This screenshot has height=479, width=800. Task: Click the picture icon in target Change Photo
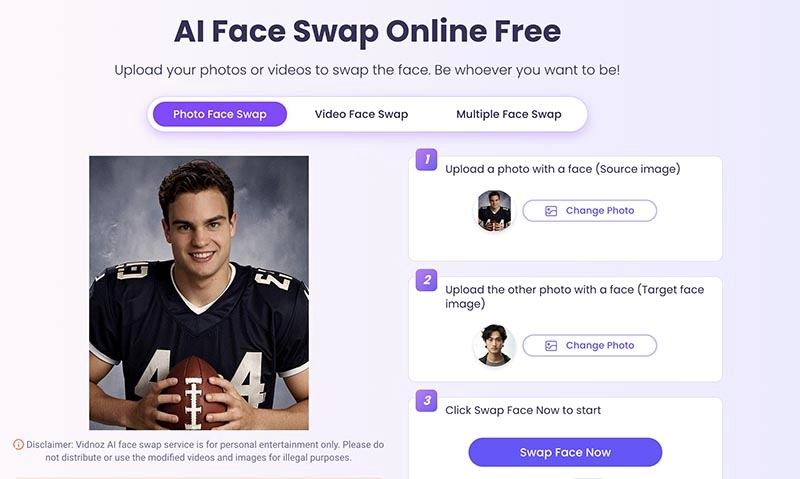point(551,346)
